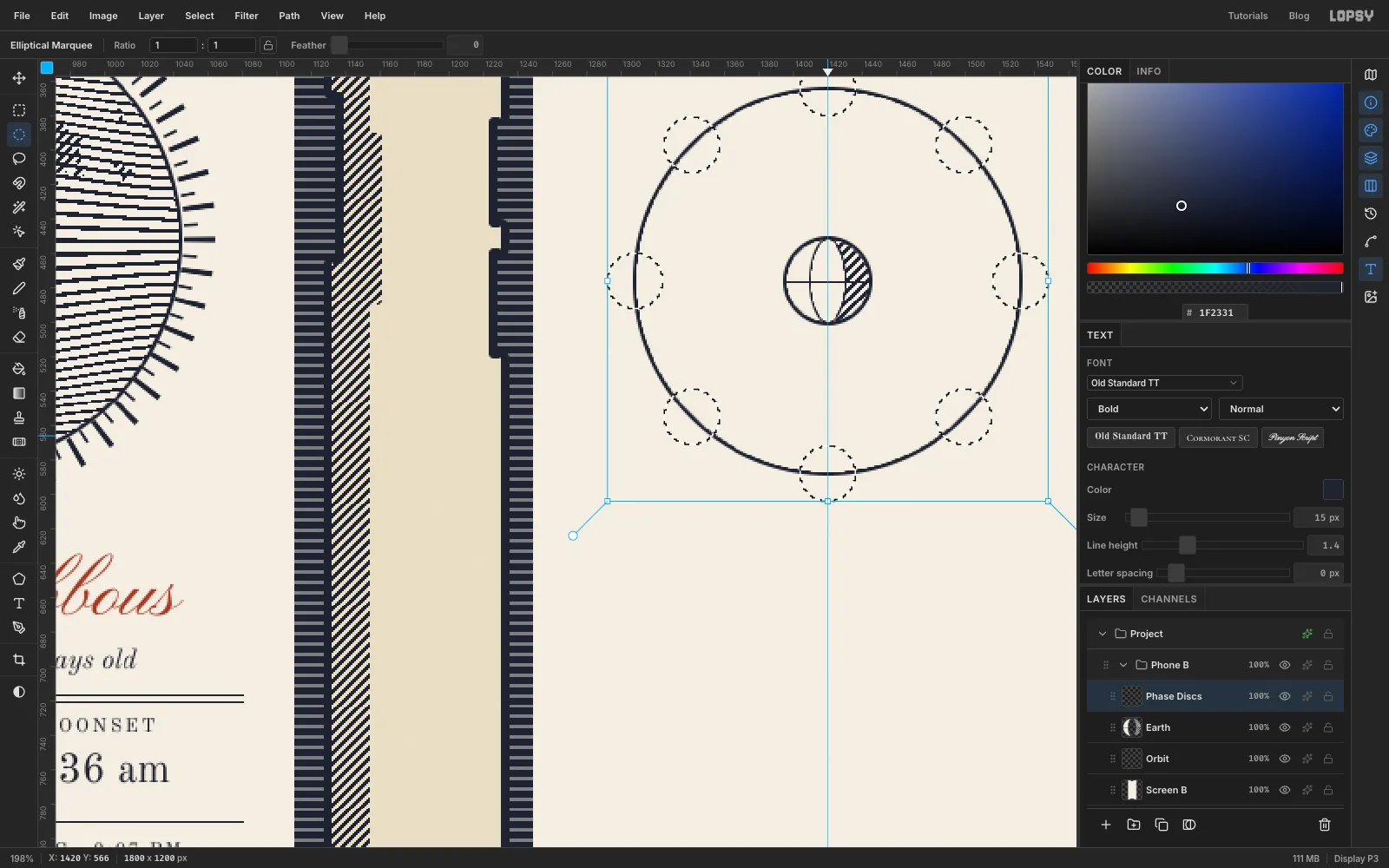Select the Move tool

tap(19, 78)
